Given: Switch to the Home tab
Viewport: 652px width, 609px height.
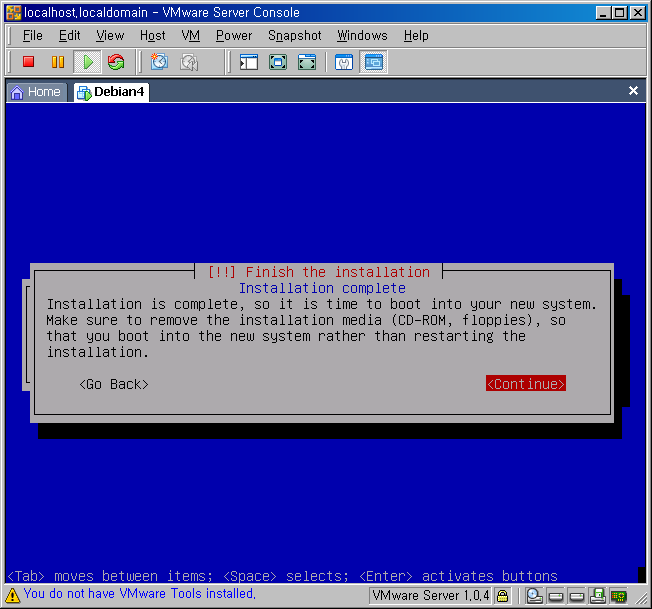Looking at the screenshot, I should (36, 92).
